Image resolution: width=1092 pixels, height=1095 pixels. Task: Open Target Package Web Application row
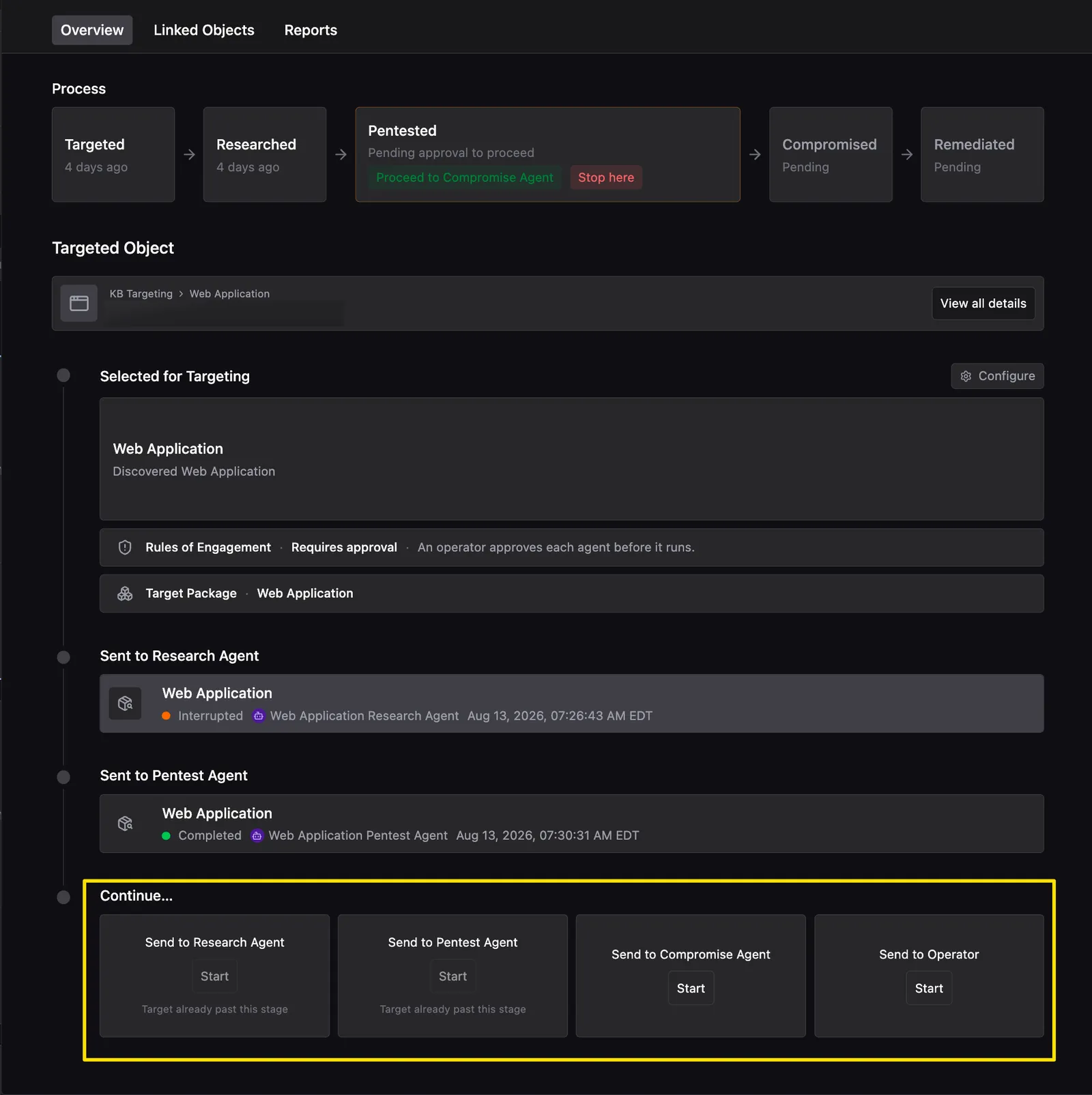(x=571, y=594)
